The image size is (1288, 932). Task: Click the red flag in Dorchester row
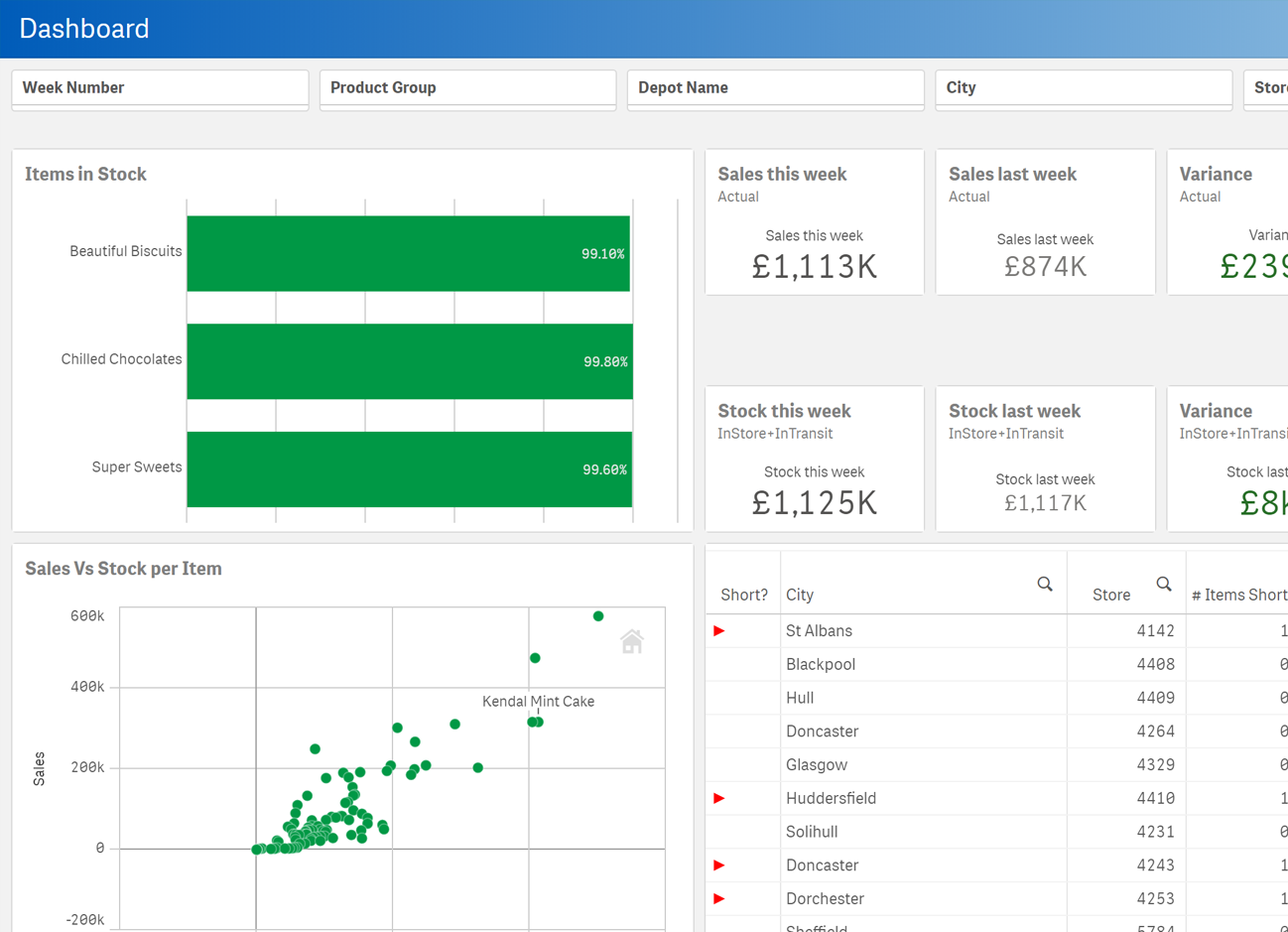coord(719,898)
